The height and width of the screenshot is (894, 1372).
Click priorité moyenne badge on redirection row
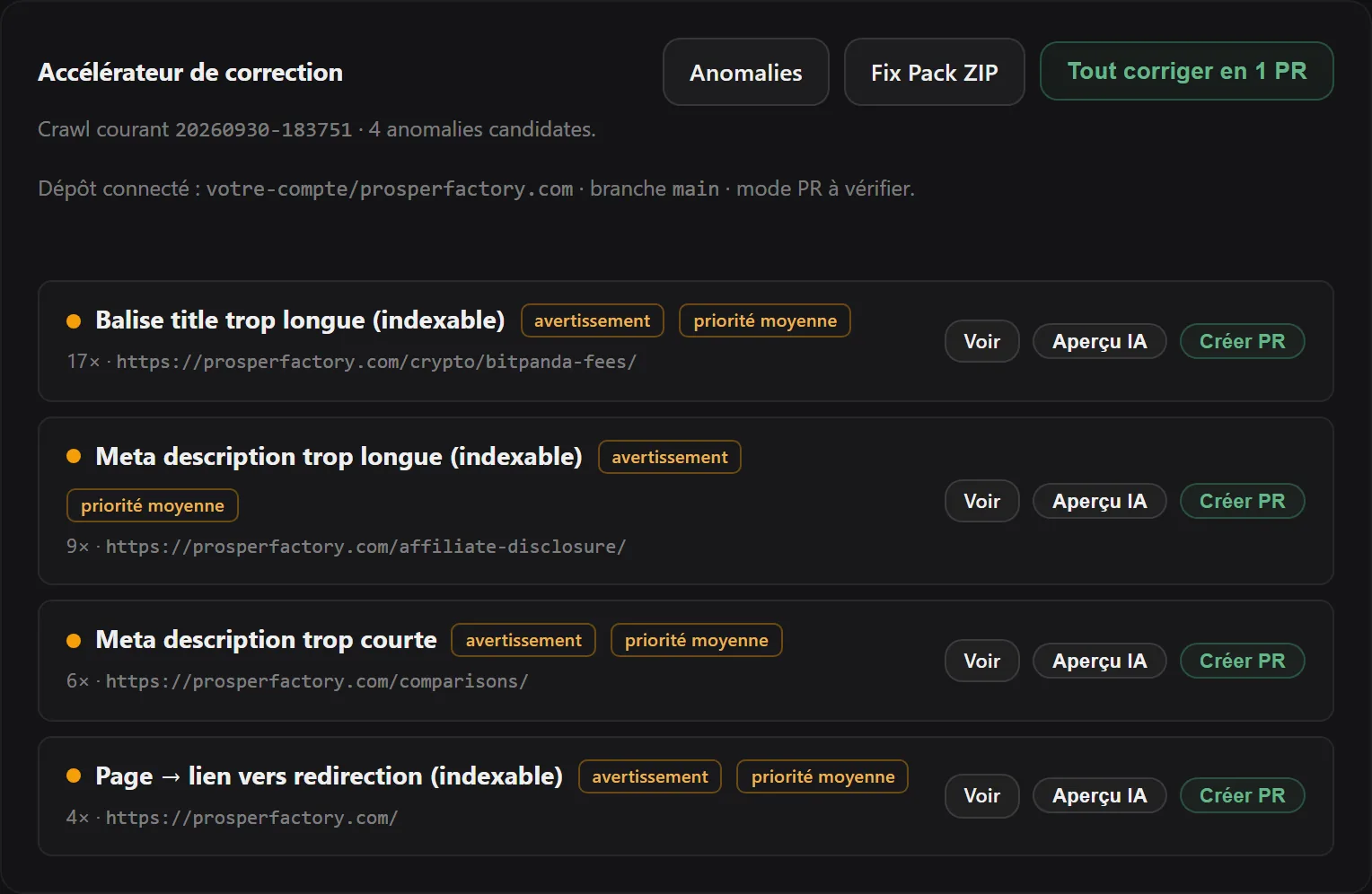(822, 776)
